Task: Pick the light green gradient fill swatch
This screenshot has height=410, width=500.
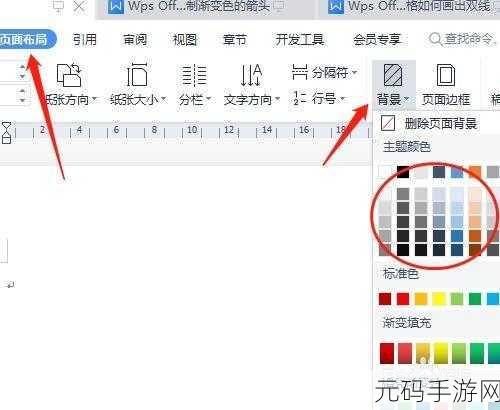Action: 459,354
